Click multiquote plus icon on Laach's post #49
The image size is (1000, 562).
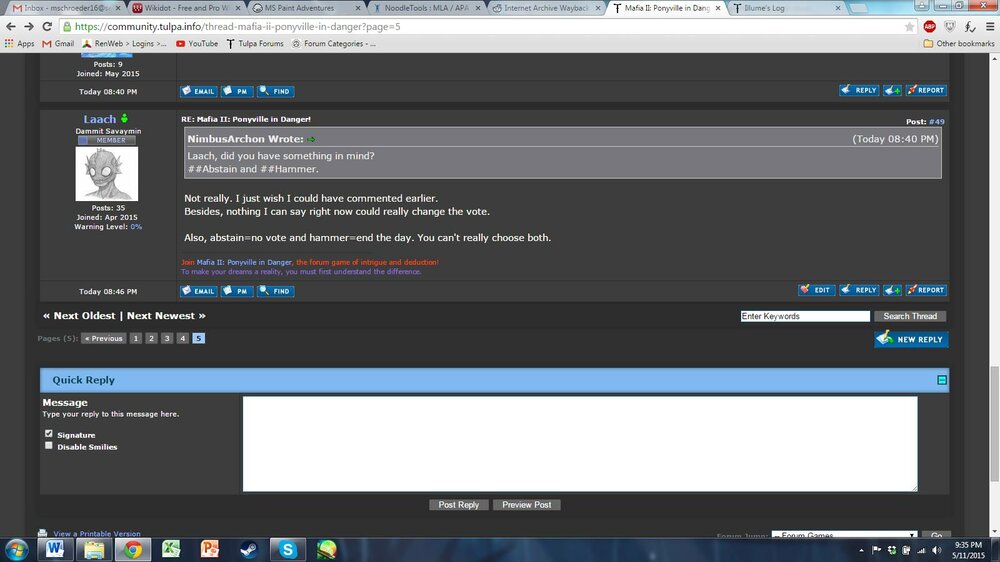(892, 290)
